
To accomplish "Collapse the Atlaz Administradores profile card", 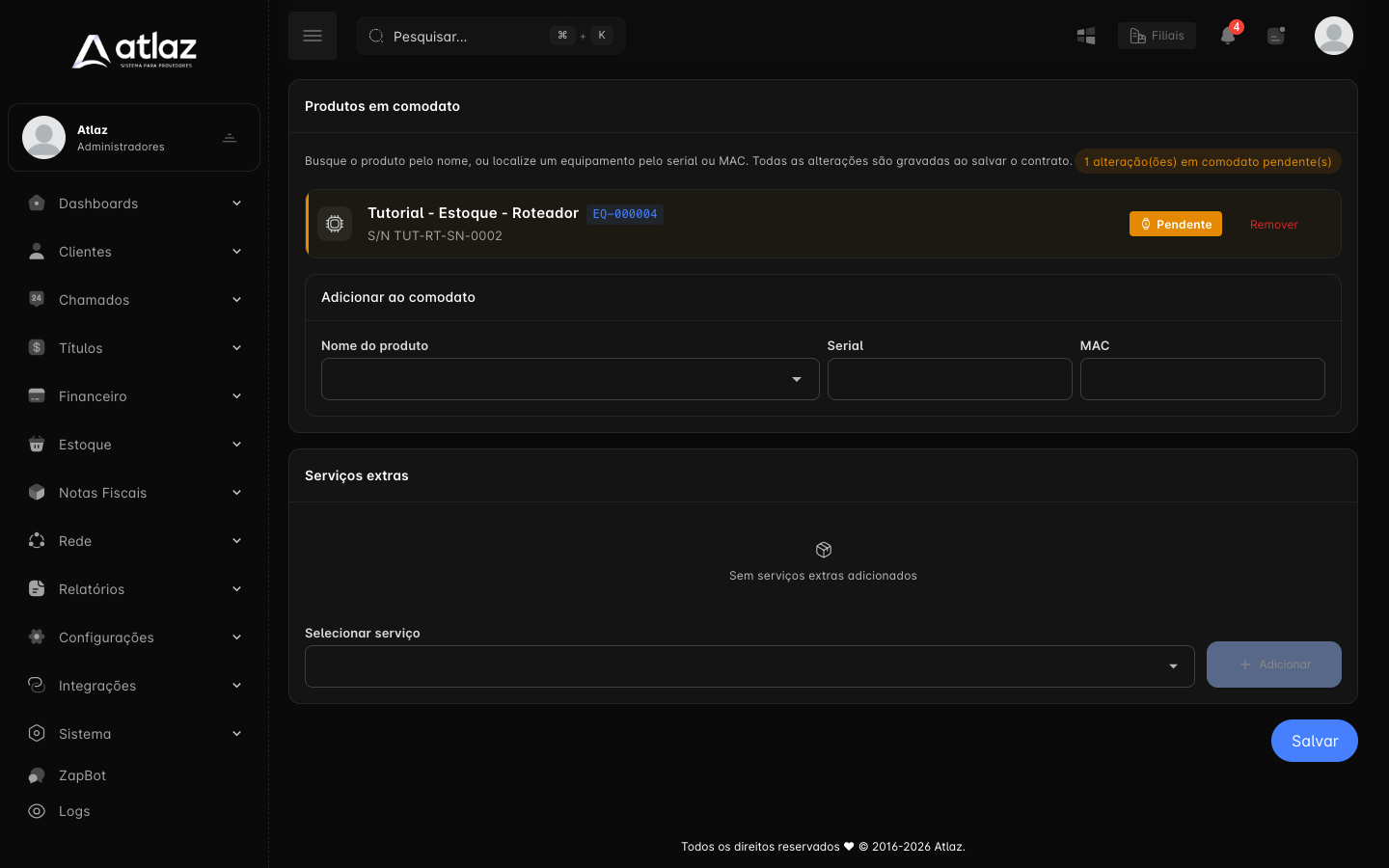I will coord(230,138).
